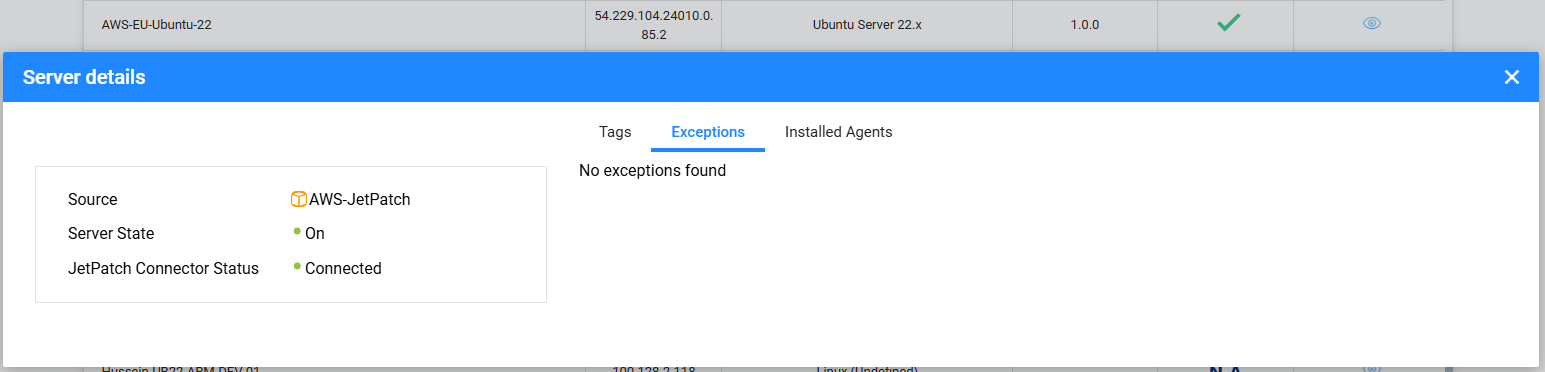Click the Source label in the info panel

point(92,199)
